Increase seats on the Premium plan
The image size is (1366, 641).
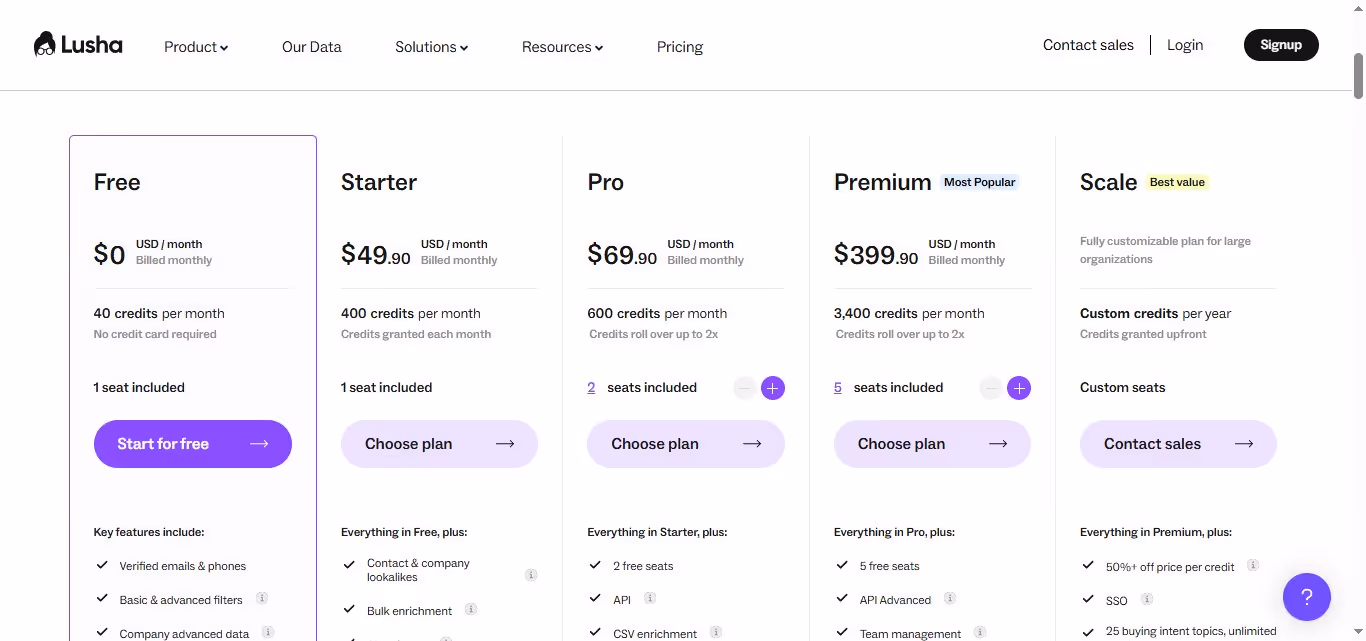click(1019, 388)
